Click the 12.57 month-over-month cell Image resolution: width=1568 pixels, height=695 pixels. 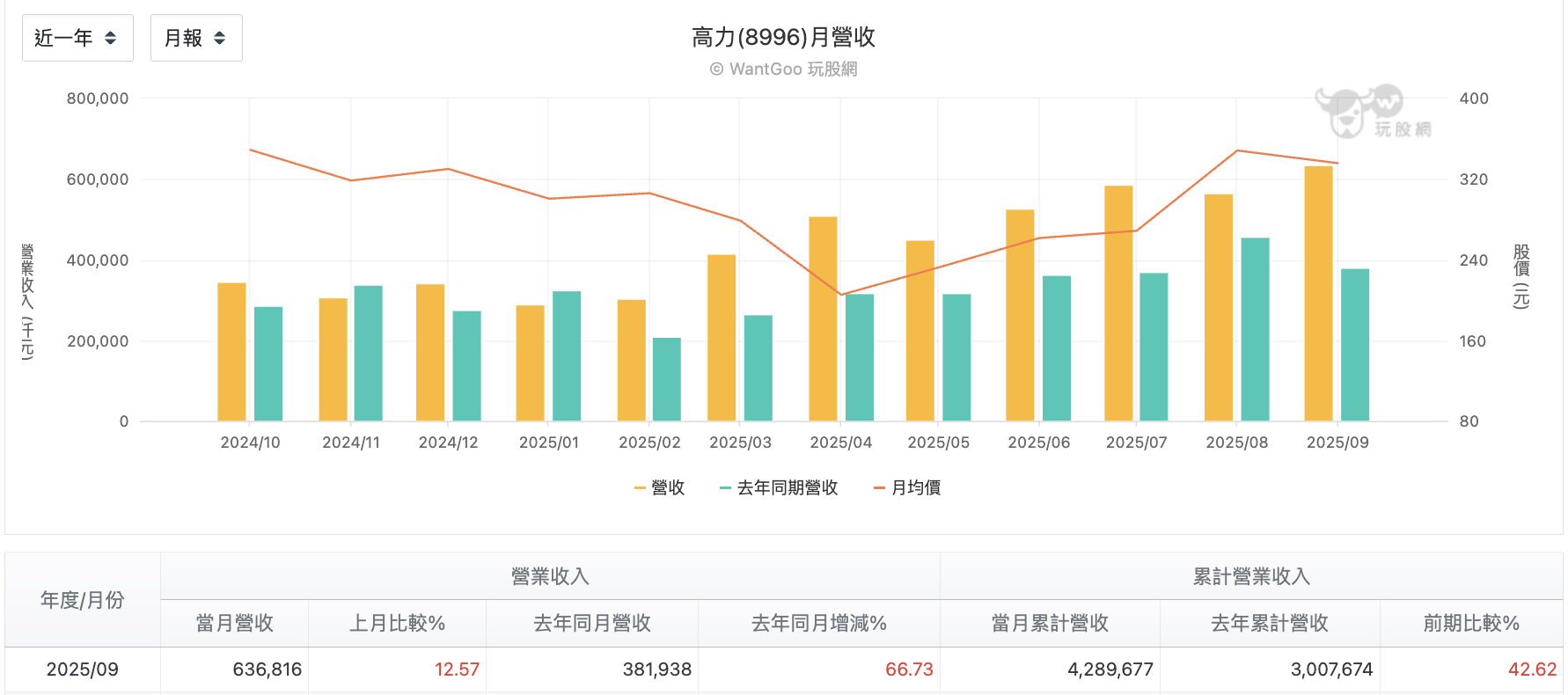[x=398, y=669]
